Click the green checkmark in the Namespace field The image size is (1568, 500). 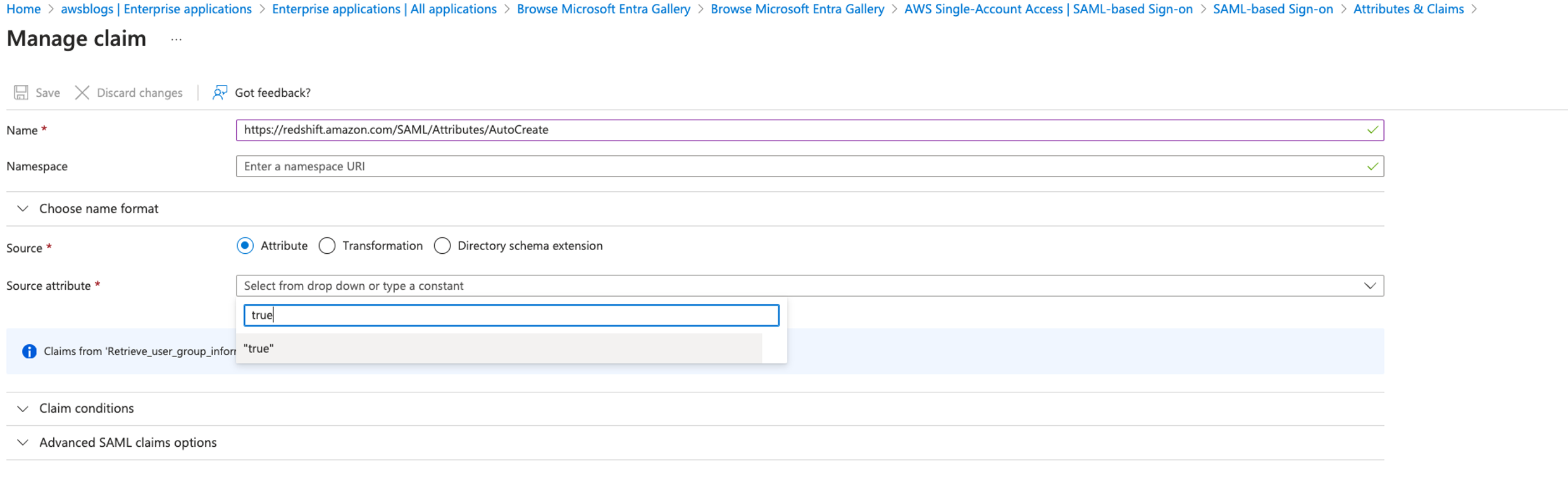point(1372,166)
